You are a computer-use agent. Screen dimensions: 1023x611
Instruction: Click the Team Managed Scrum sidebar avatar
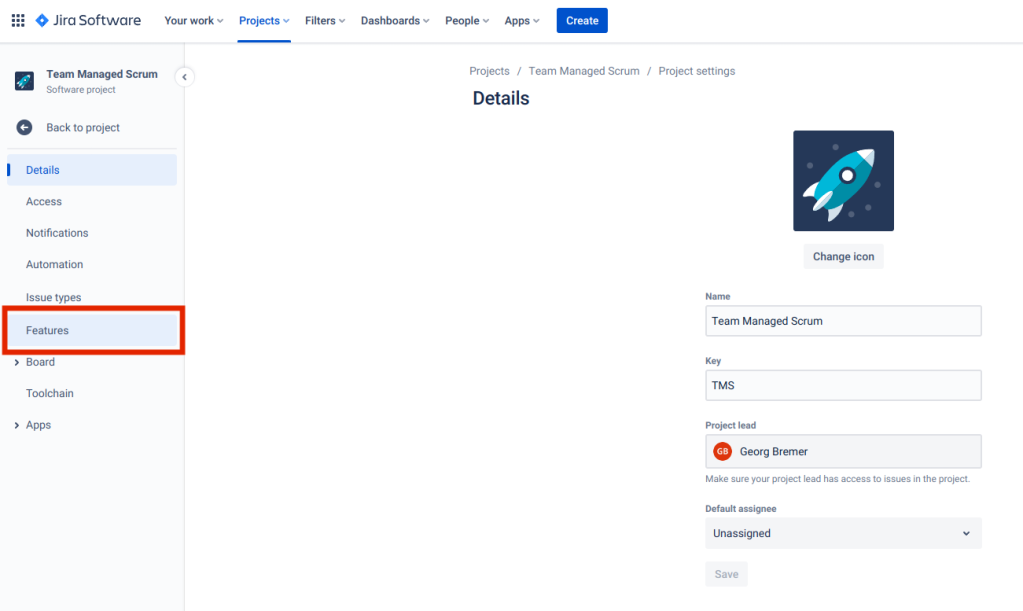24,81
